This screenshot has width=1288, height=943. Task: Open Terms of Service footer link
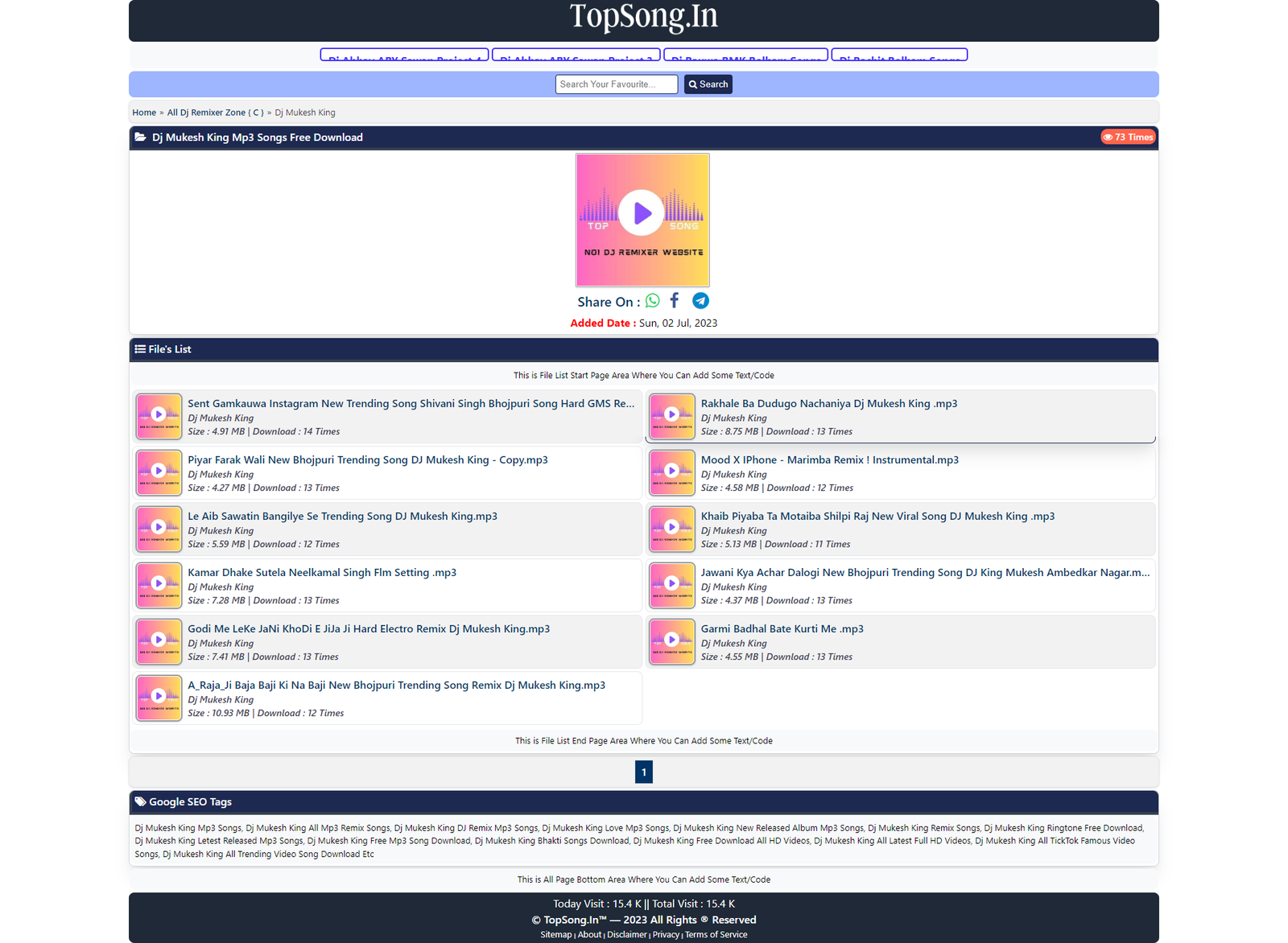716,935
